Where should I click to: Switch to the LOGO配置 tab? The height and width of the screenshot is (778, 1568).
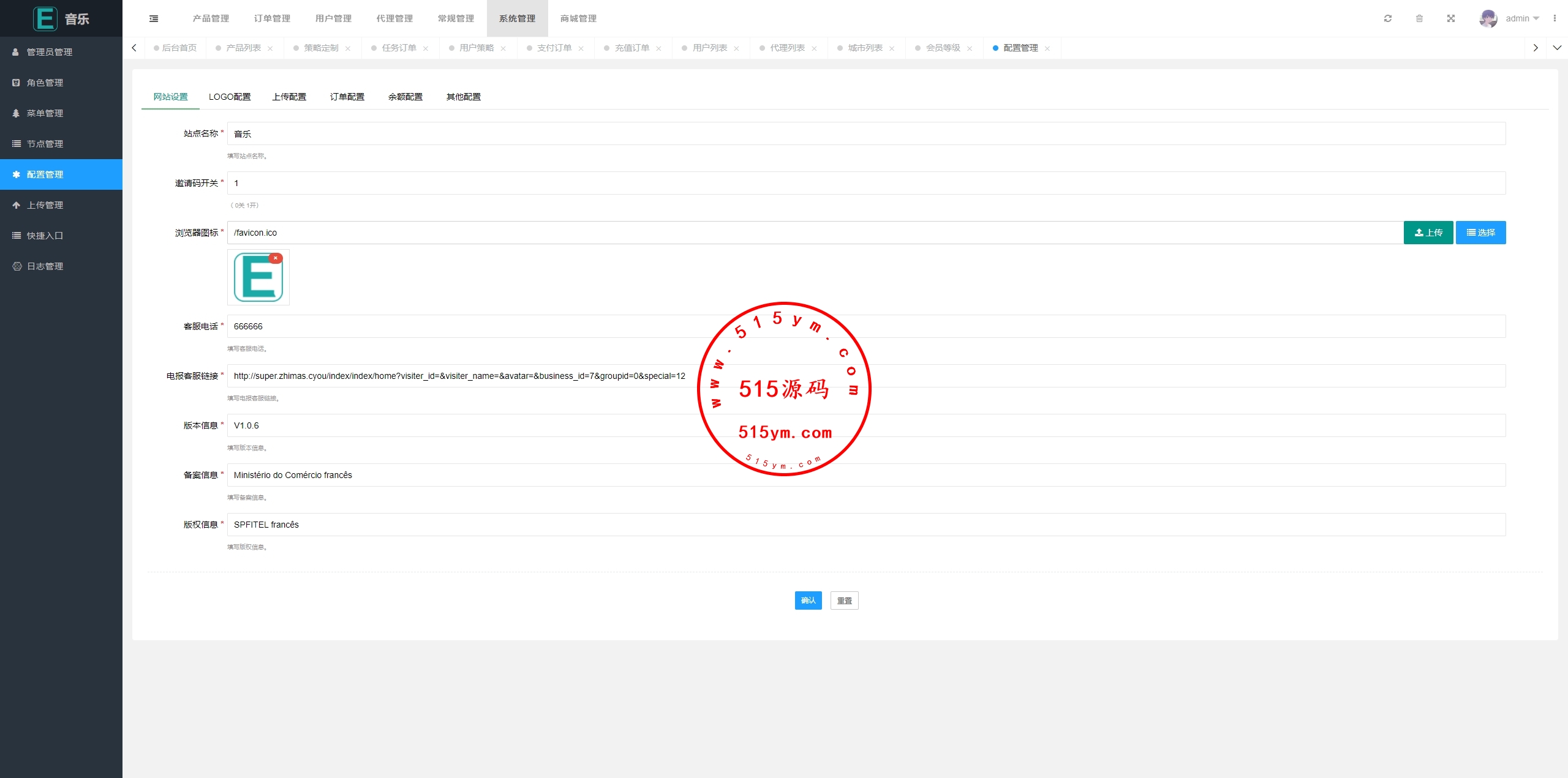[230, 97]
